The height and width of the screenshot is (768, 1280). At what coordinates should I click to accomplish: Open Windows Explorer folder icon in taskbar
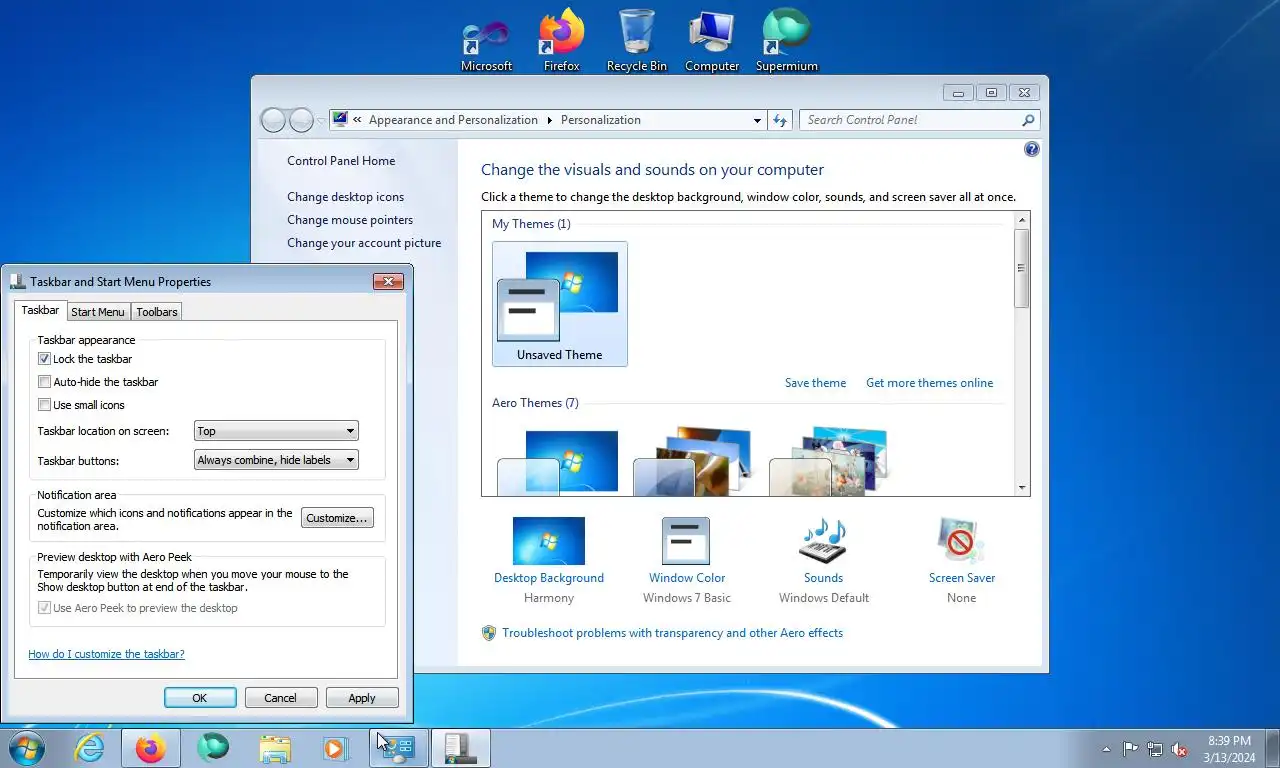tap(275, 748)
